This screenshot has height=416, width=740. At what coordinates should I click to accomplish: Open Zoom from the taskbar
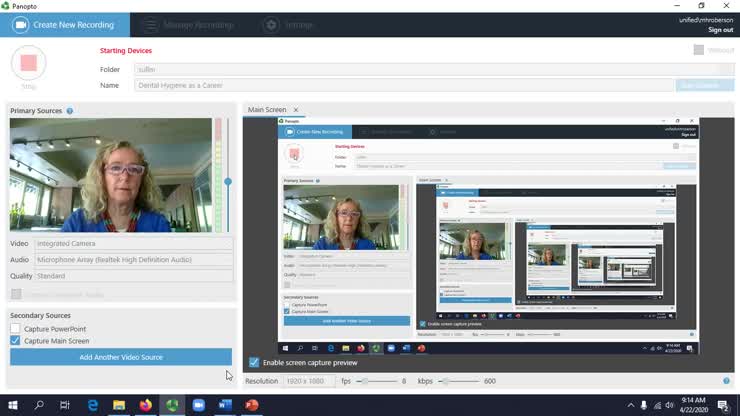pyautogui.click(x=199, y=405)
